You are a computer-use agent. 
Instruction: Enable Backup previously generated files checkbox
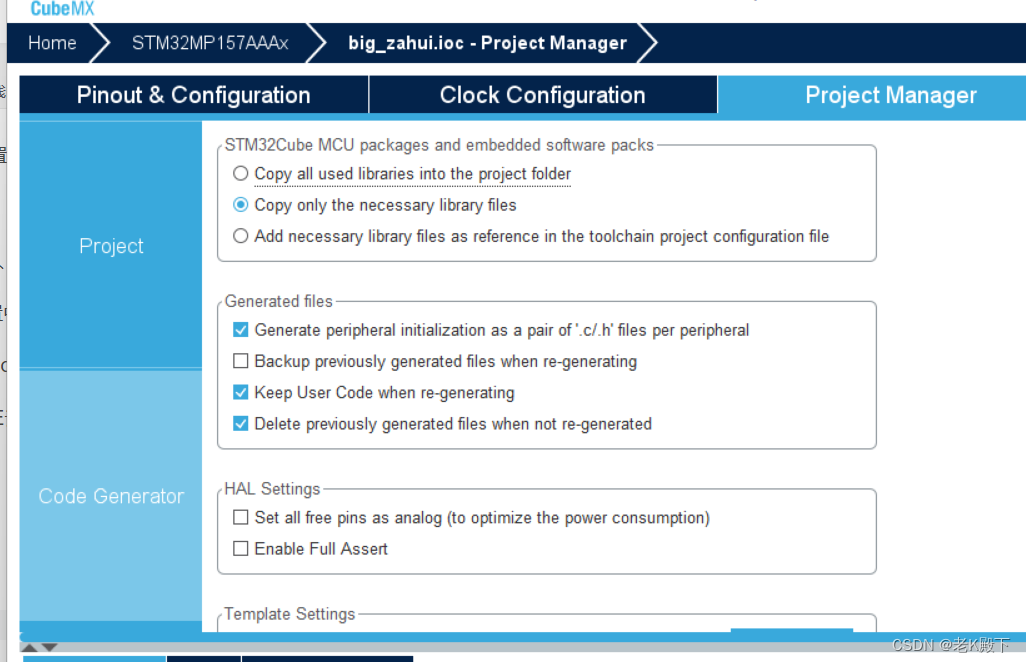point(240,361)
